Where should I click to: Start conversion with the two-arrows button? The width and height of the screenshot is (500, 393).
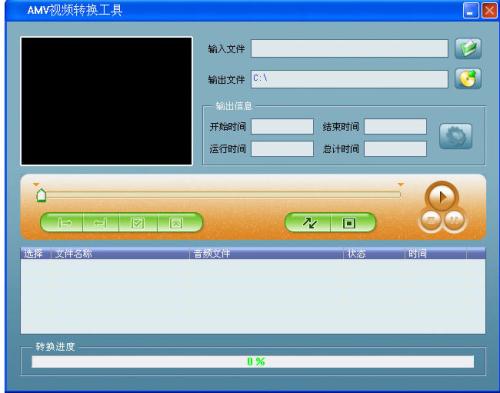point(309,223)
